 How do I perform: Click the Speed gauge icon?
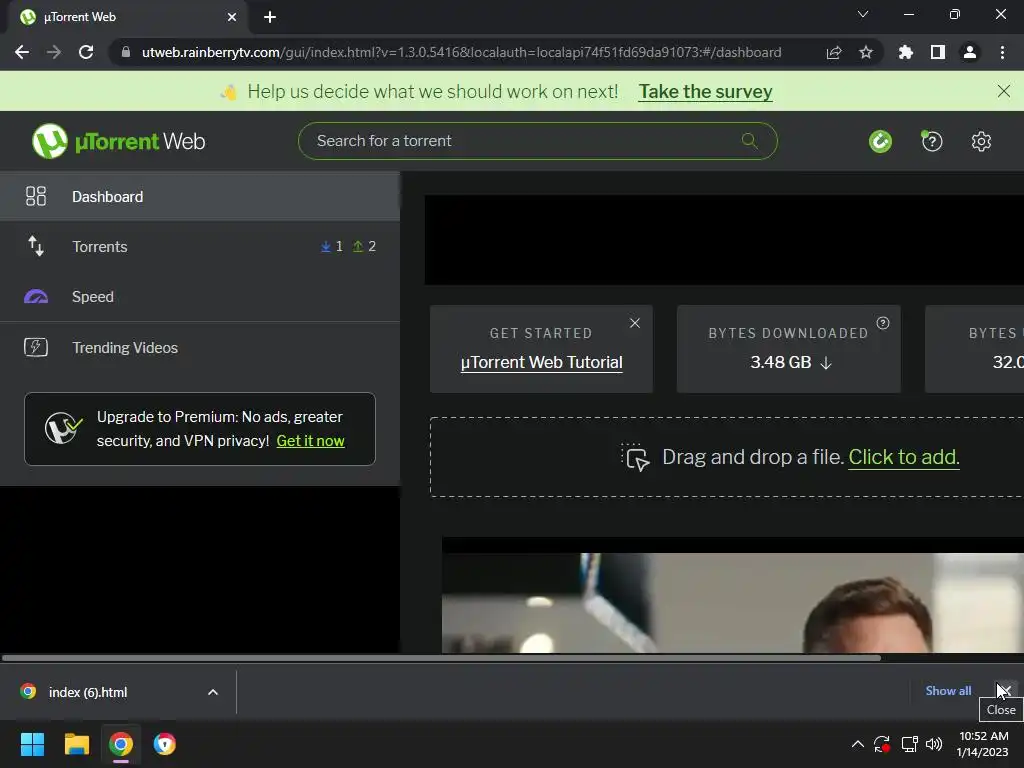tap(36, 297)
